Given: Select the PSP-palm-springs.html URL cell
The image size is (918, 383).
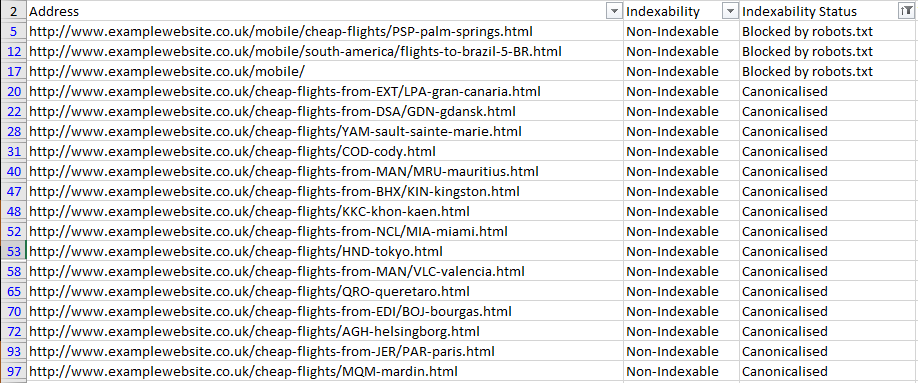Looking at the screenshot, I should [x=325, y=32].
